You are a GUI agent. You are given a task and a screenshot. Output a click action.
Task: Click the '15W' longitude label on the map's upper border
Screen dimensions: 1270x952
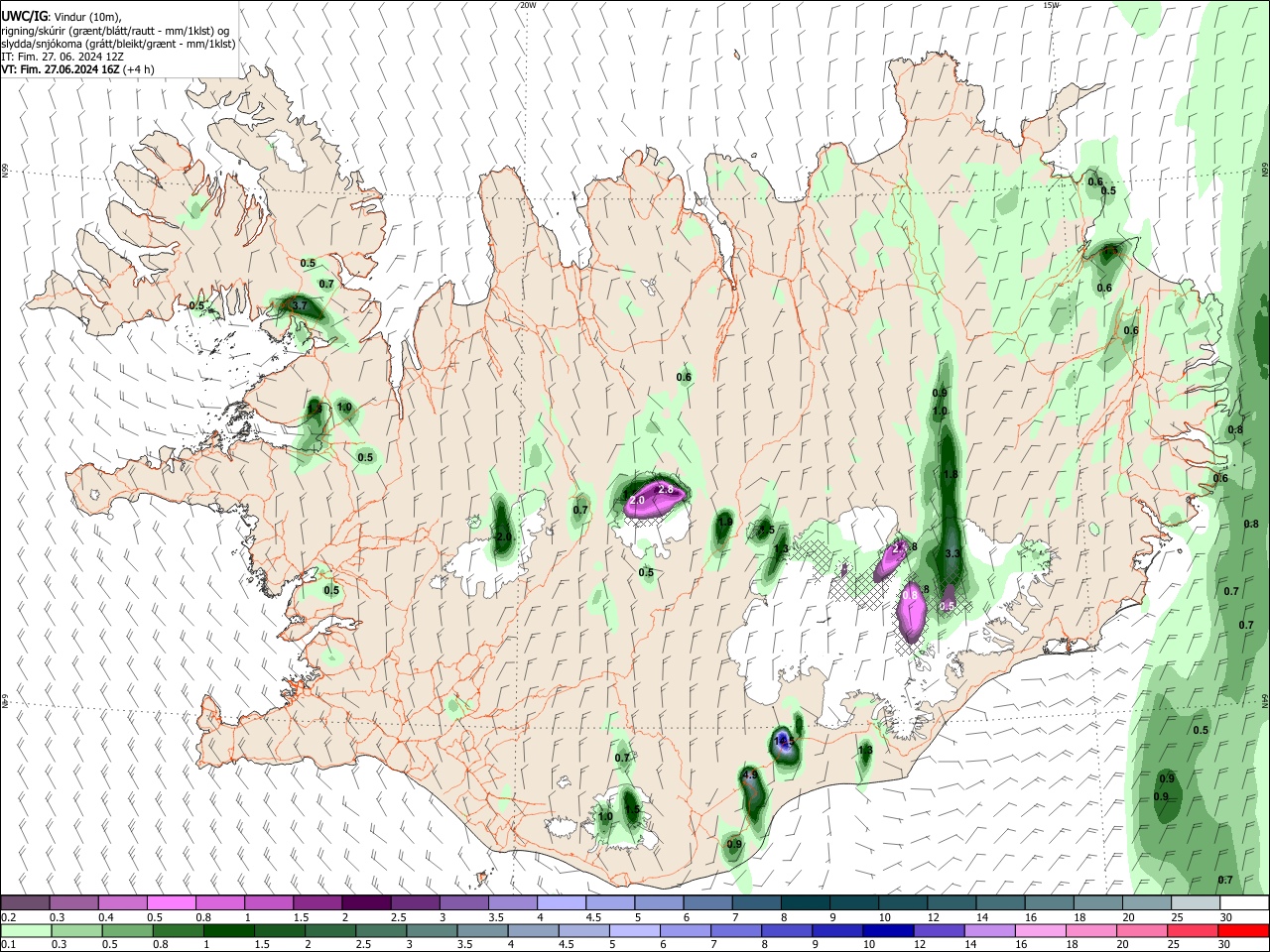(1050, 5)
